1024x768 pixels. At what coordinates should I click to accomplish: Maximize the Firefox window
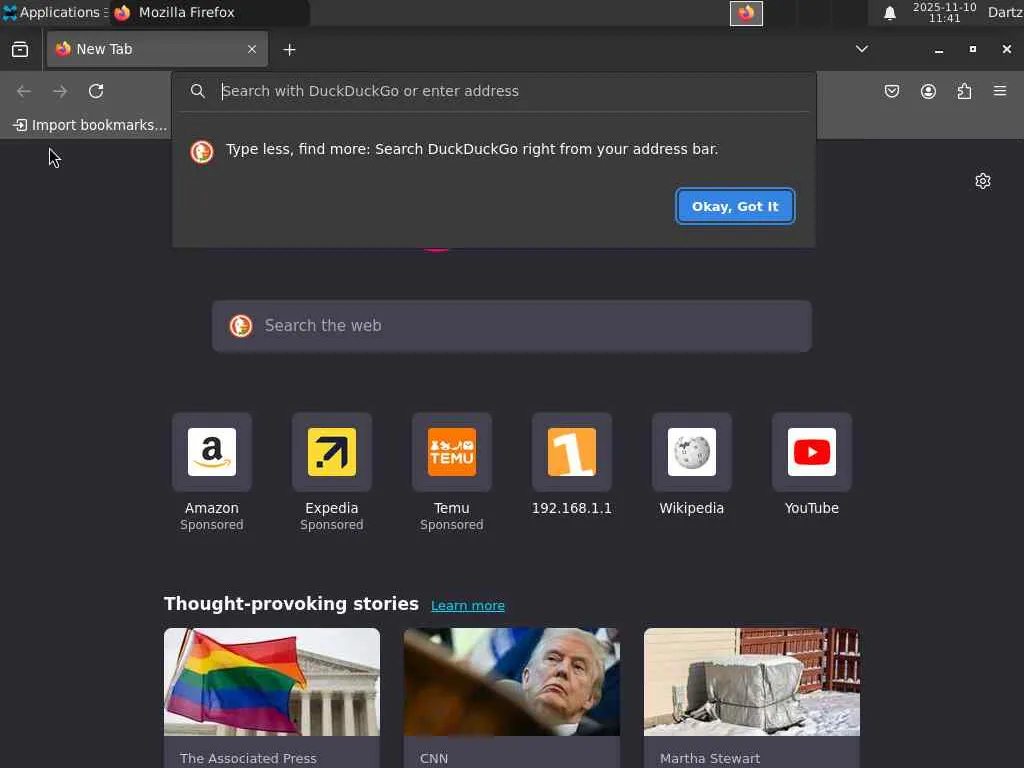973,49
